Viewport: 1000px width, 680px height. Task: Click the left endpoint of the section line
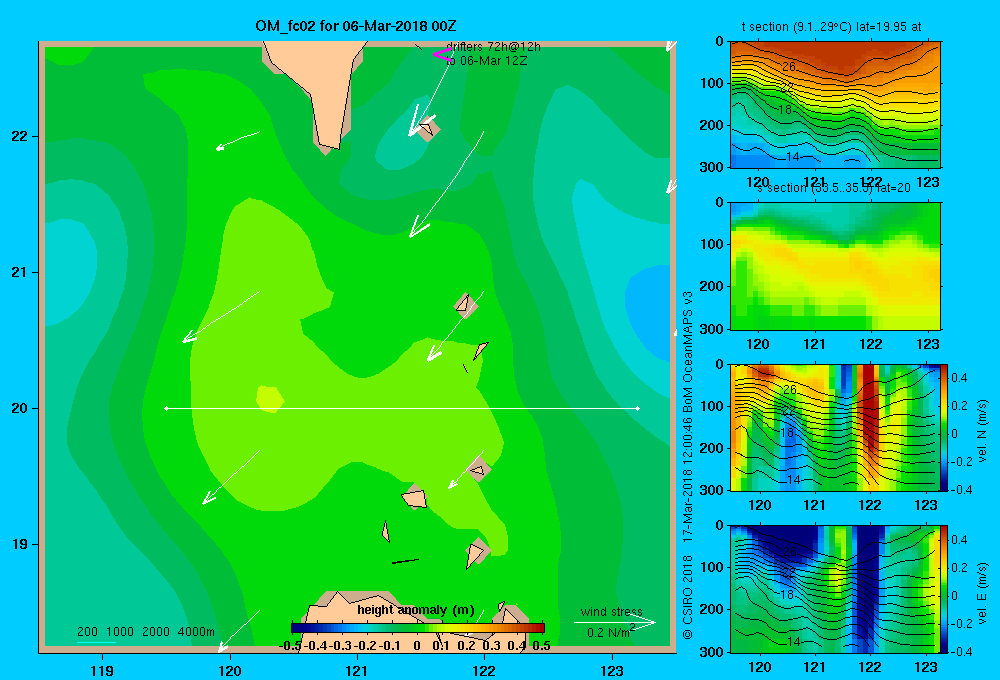coord(166,408)
